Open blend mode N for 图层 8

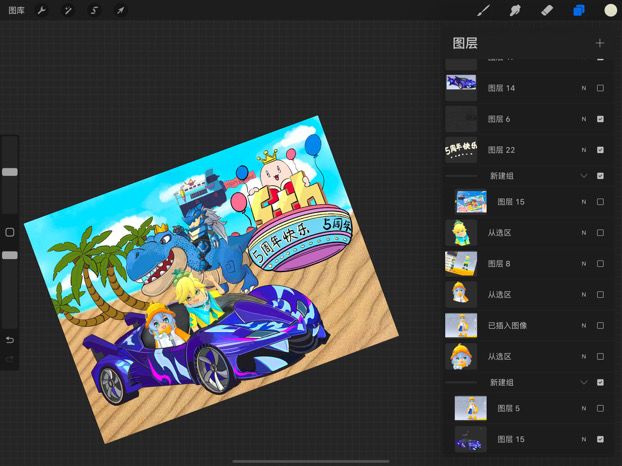584,264
